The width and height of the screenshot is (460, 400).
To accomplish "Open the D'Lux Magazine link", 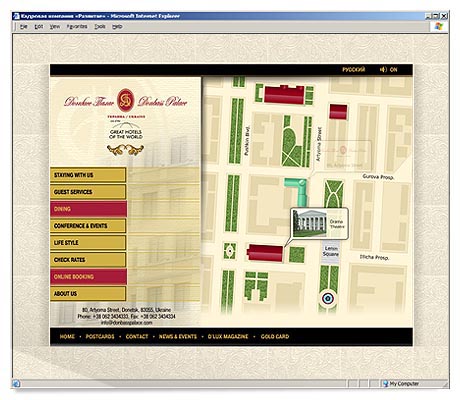I will (x=228, y=336).
